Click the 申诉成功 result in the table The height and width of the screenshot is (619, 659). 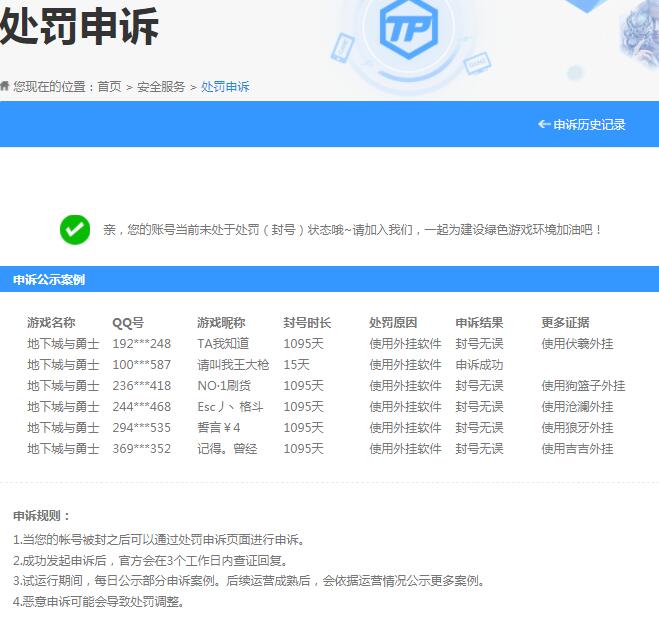pyautogui.click(x=480, y=365)
